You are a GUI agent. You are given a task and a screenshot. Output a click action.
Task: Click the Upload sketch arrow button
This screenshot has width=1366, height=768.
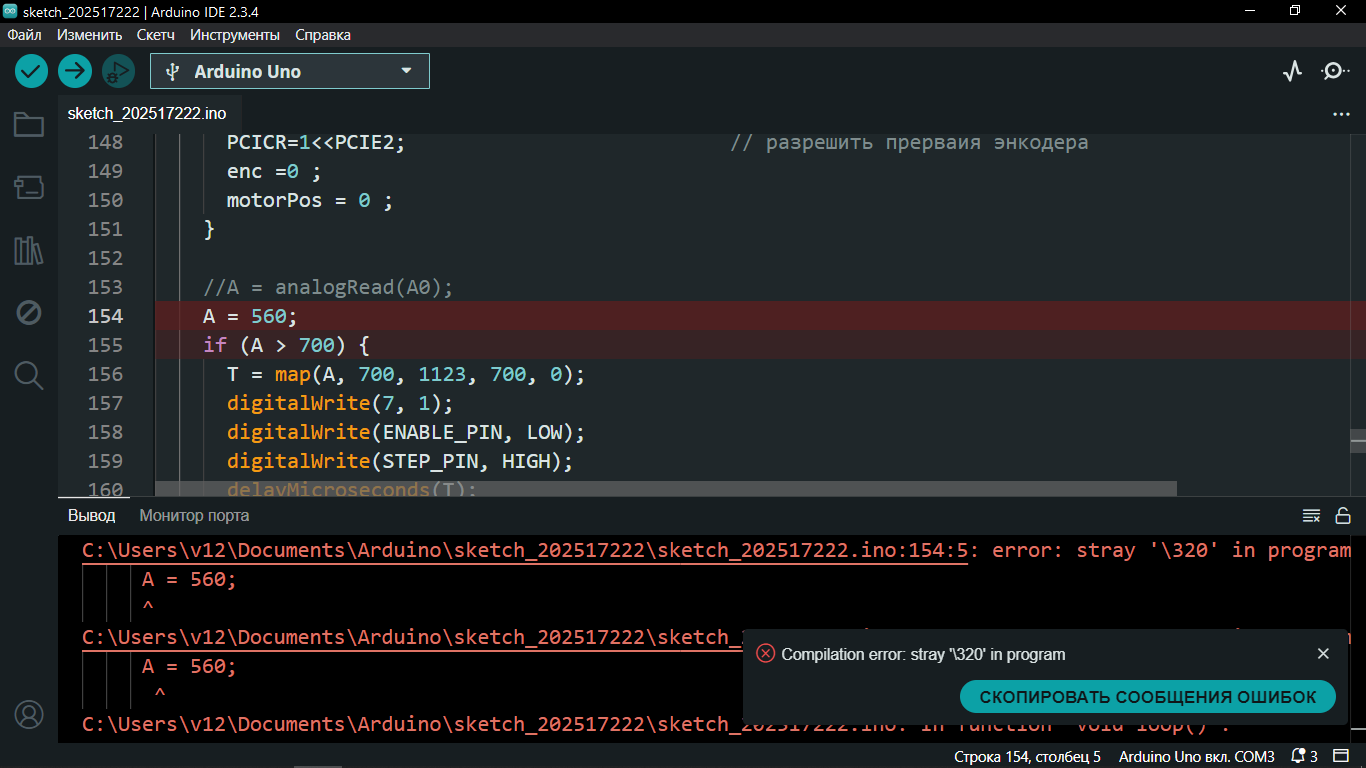[x=75, y=71]
